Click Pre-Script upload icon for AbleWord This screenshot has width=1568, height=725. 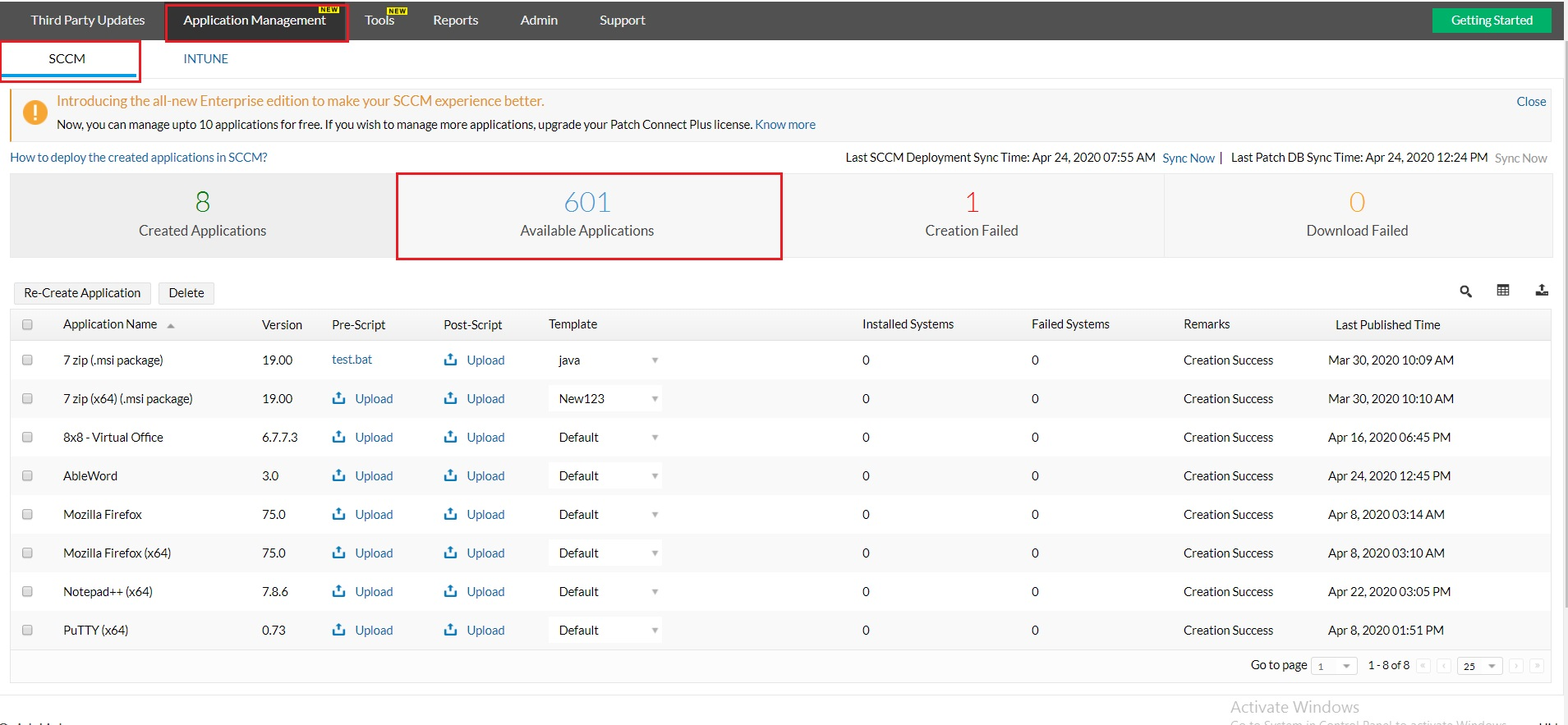point(338,475)
